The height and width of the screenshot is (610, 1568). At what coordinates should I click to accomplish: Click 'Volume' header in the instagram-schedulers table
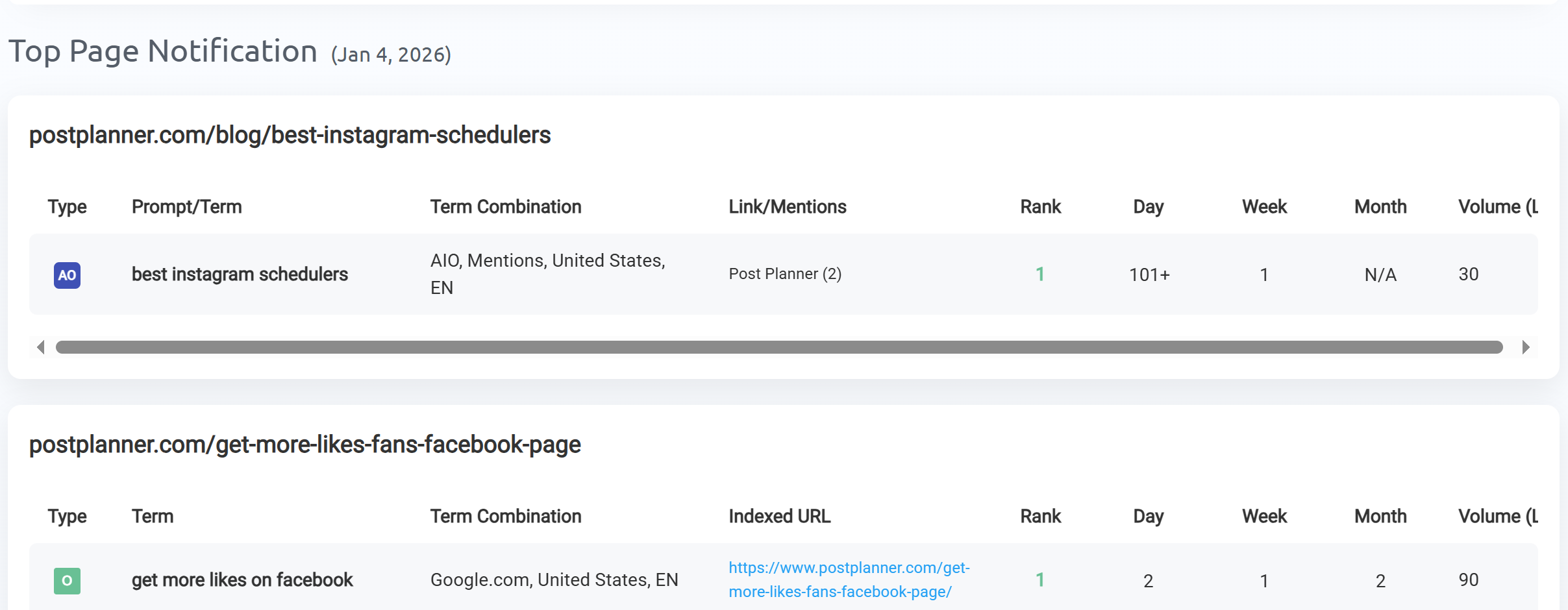[x=1498, y=206]
